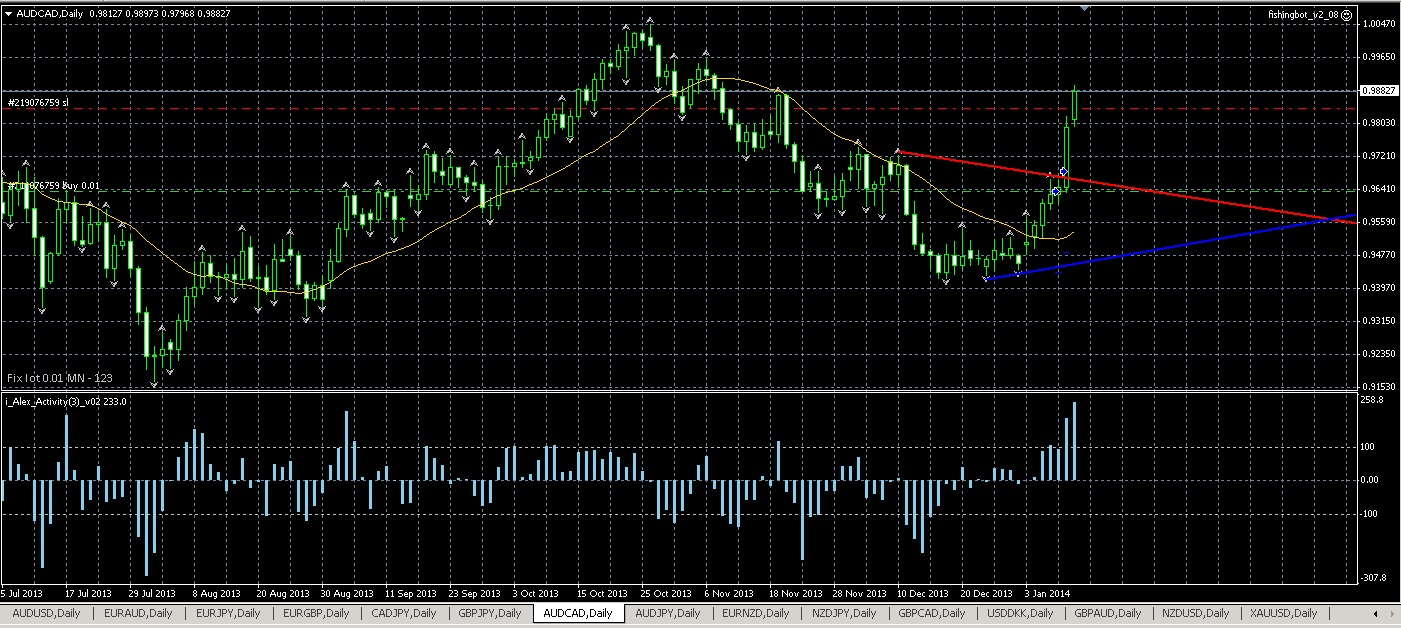Viewport: 1401px width, 628px height.
Task: Select the active AUDCAD,Daily chart tab
Action: 579,613
